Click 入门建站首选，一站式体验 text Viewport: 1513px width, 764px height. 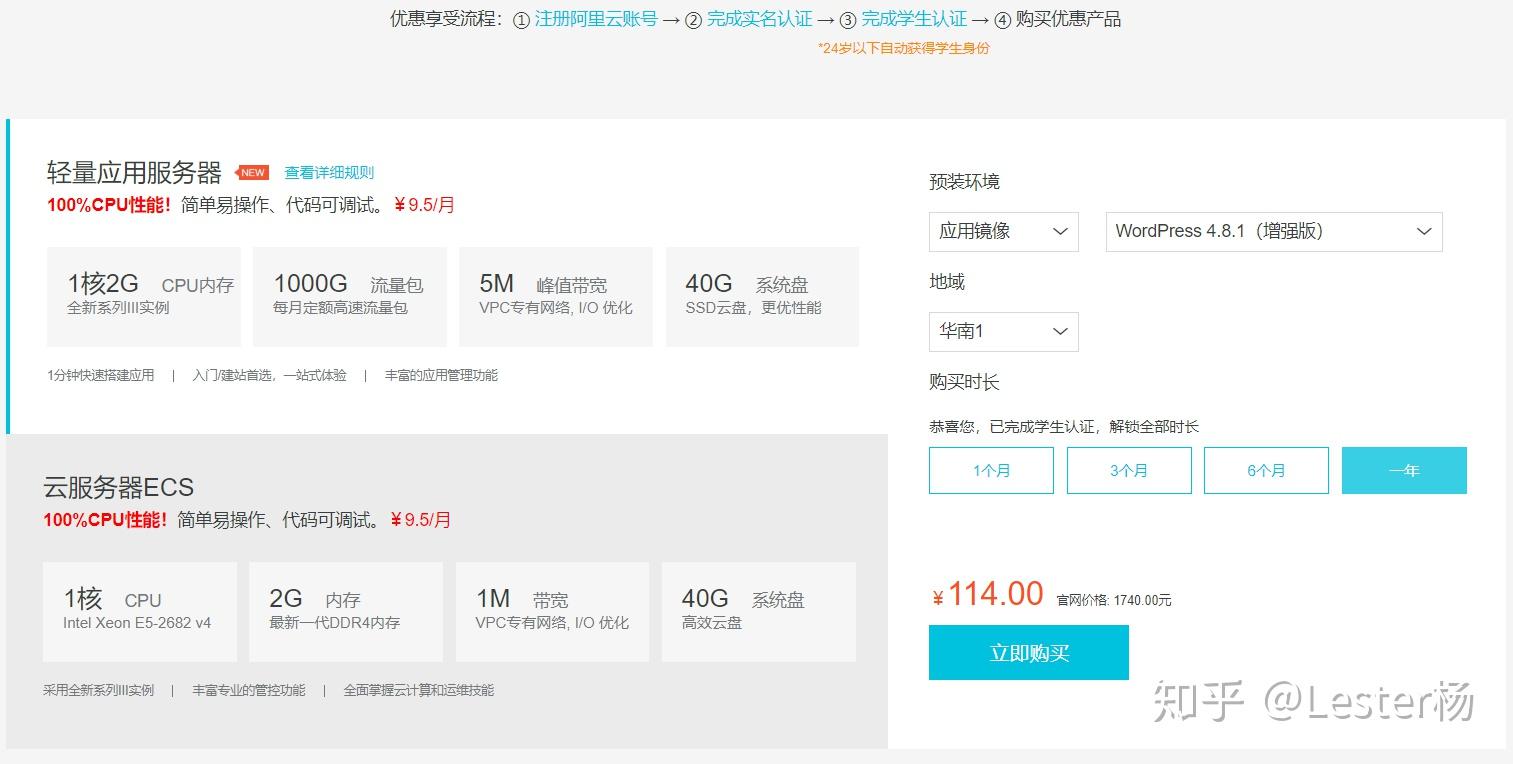pyautogui.click(x=270, y=375)
